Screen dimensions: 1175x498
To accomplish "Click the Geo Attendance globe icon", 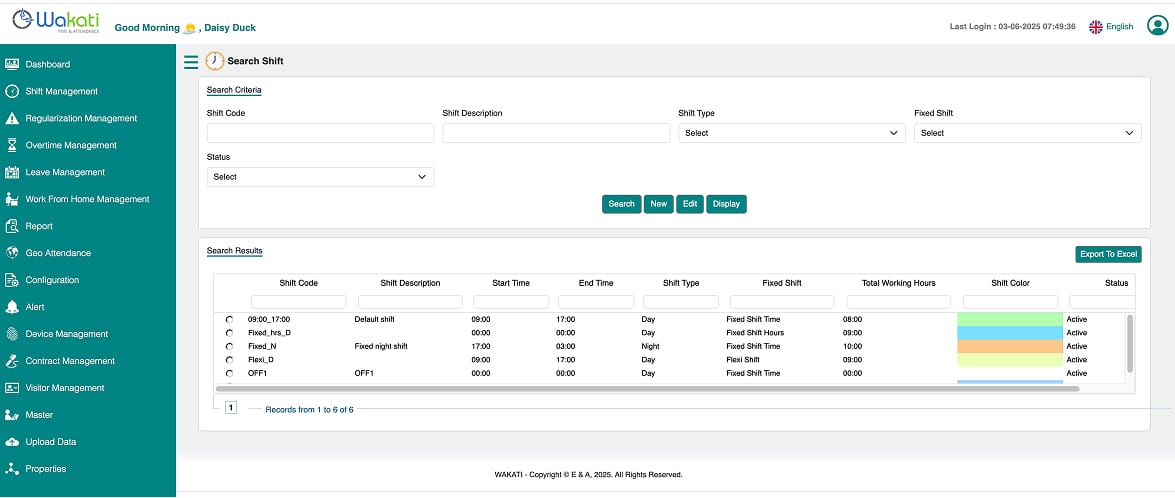I will [12, 253].
